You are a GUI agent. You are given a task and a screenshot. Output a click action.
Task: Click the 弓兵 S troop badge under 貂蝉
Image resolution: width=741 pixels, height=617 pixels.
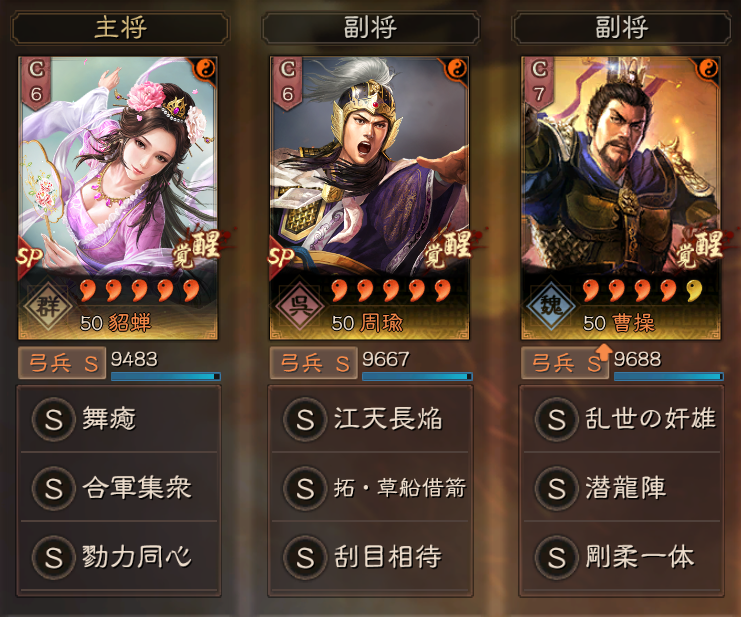[x=61, y=363]
